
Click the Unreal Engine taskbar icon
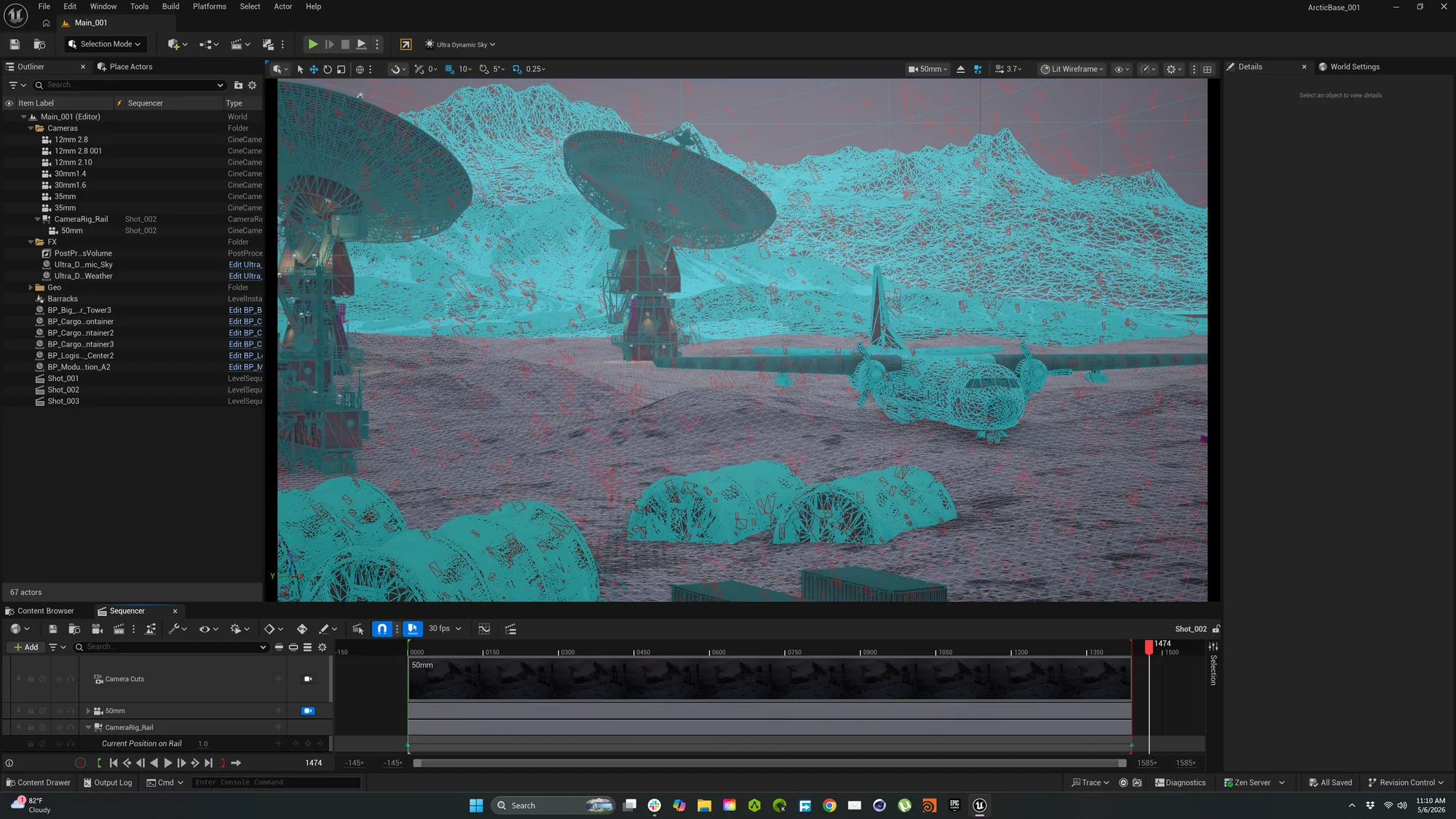pyautogui.click(x=979, y=805)
